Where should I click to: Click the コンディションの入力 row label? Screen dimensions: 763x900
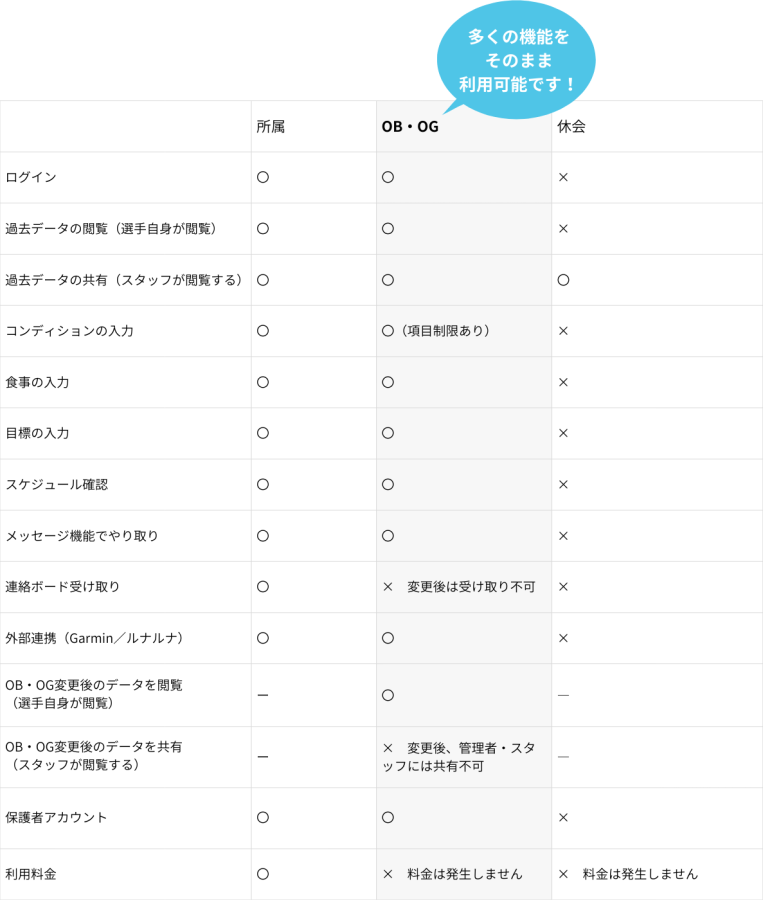(70, 331)
